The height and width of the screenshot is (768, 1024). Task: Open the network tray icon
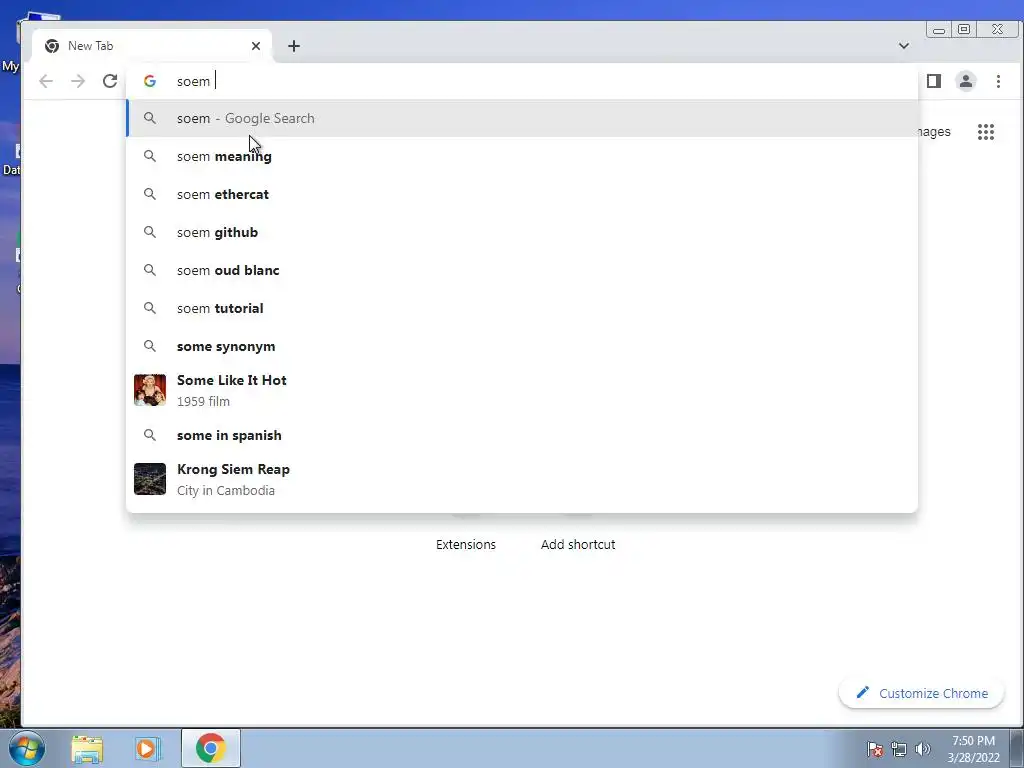(x=899, y=749)
